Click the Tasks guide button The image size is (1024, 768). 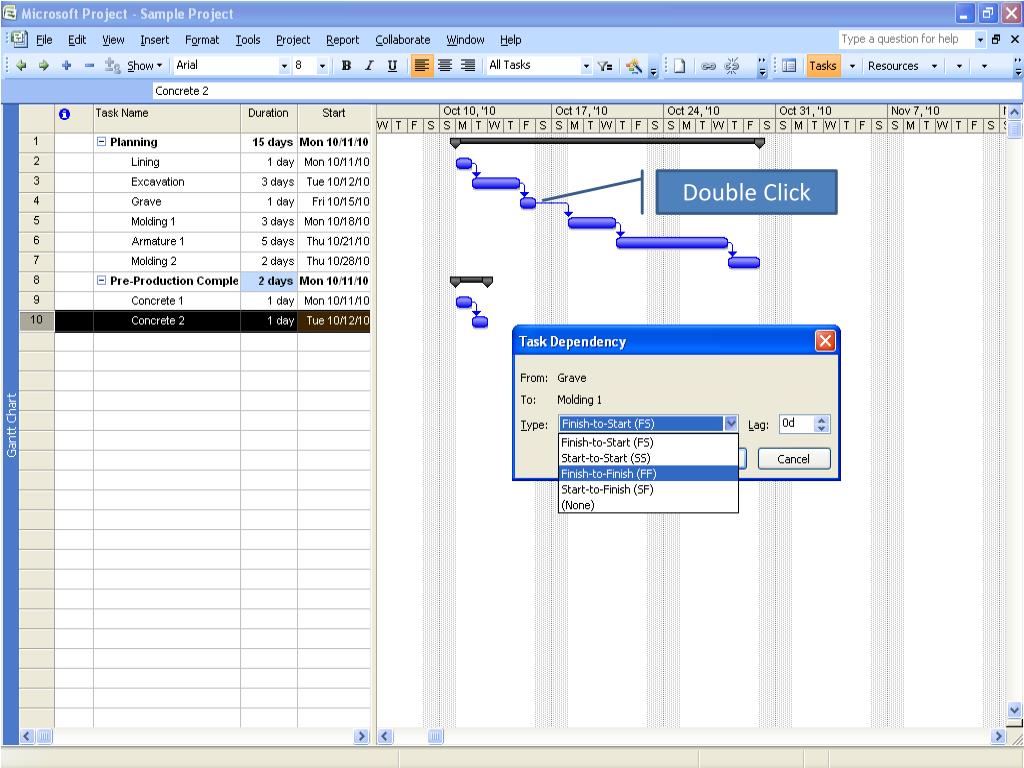pyautogui.click(x=822, y=65)
